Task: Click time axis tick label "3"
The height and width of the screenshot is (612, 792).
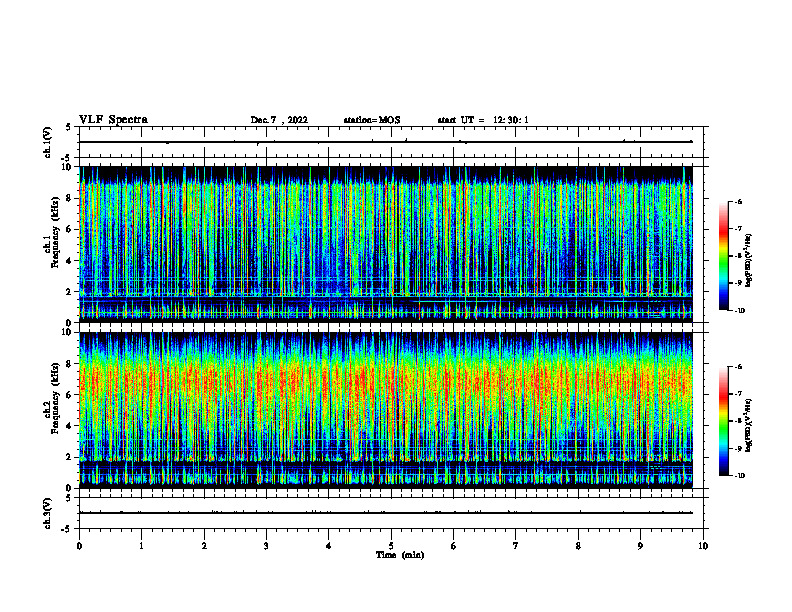Action: pyautogui.click(x=266, y=546)
